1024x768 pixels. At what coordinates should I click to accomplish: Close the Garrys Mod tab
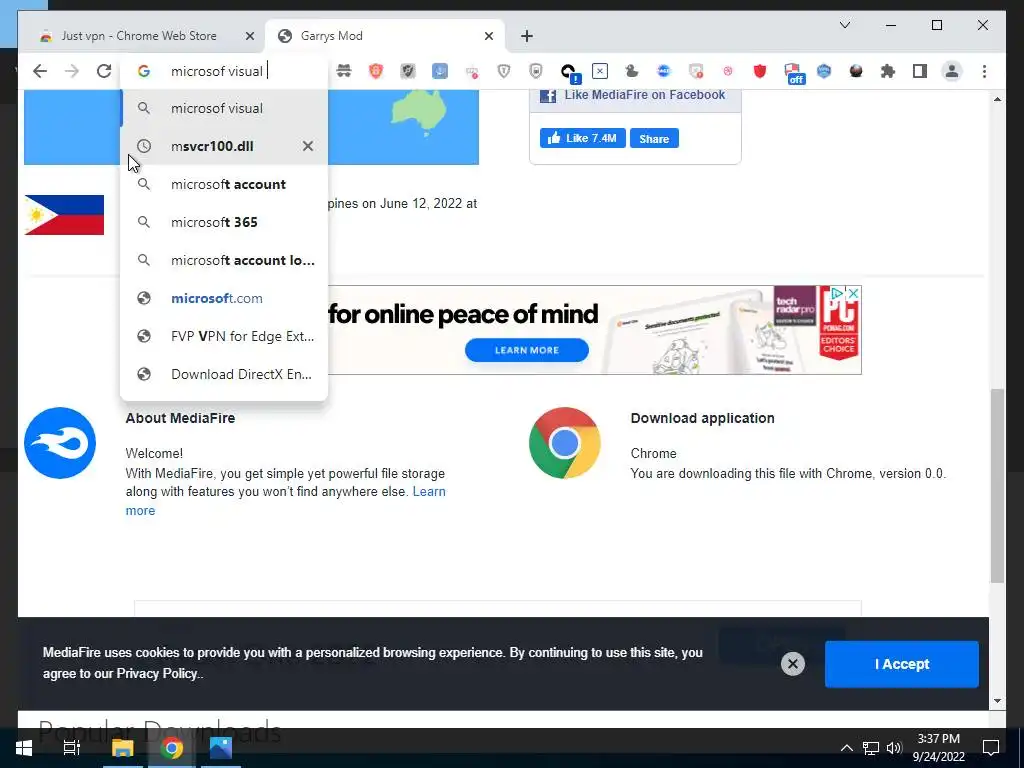(x=488, y=37)
